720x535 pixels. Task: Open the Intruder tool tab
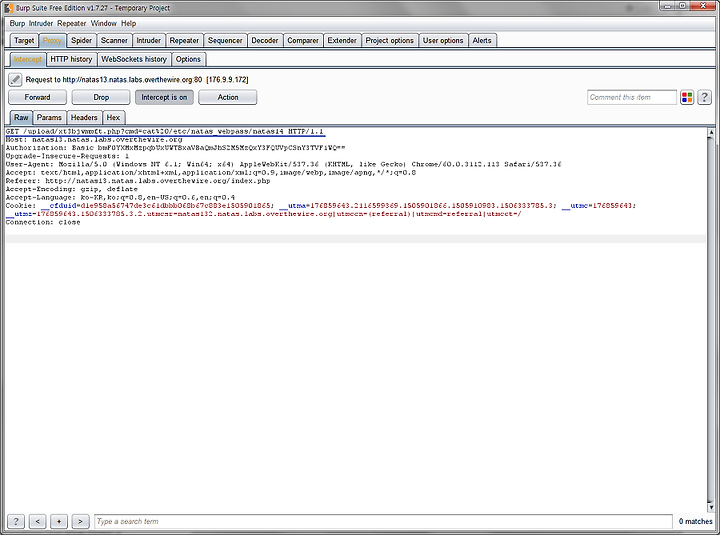click(x=148, y=40)
